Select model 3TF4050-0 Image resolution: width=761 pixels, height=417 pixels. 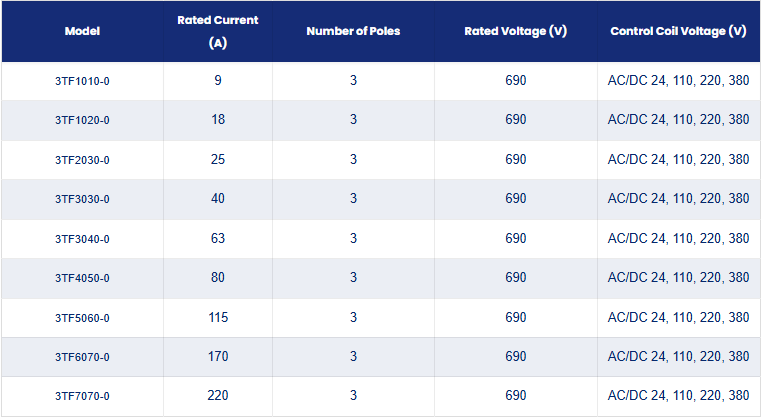(83, 278)
